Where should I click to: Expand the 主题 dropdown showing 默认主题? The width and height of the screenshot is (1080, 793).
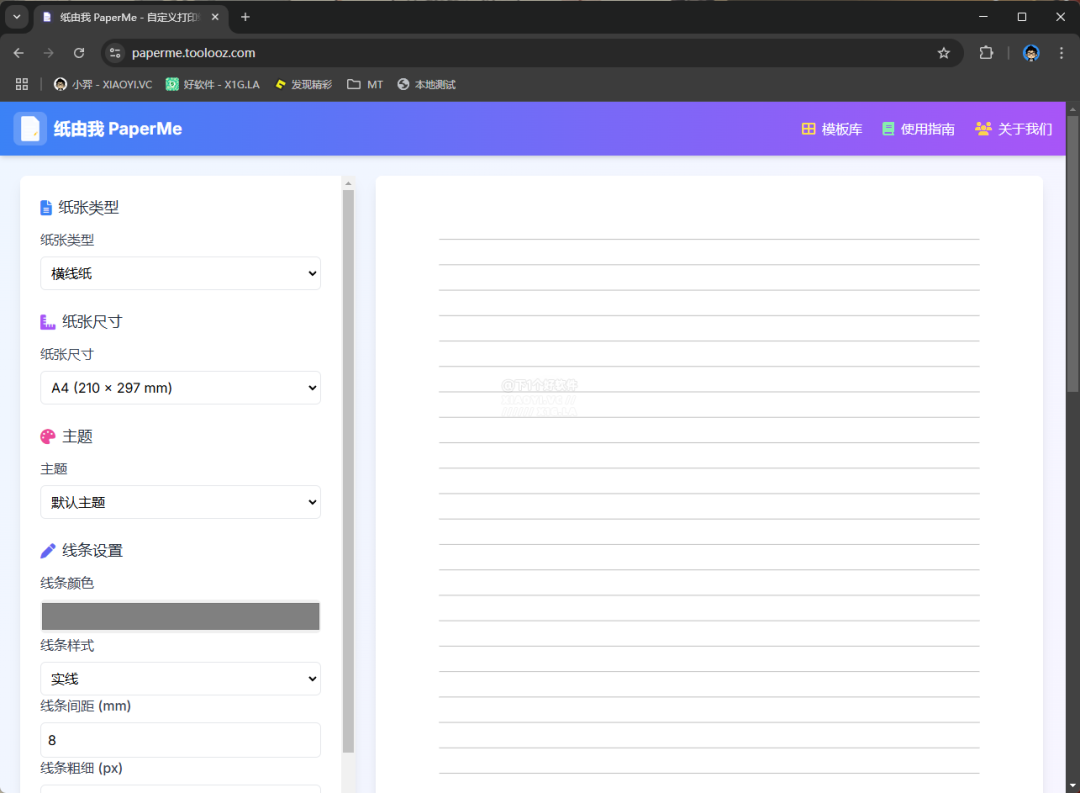click(180, 502)
